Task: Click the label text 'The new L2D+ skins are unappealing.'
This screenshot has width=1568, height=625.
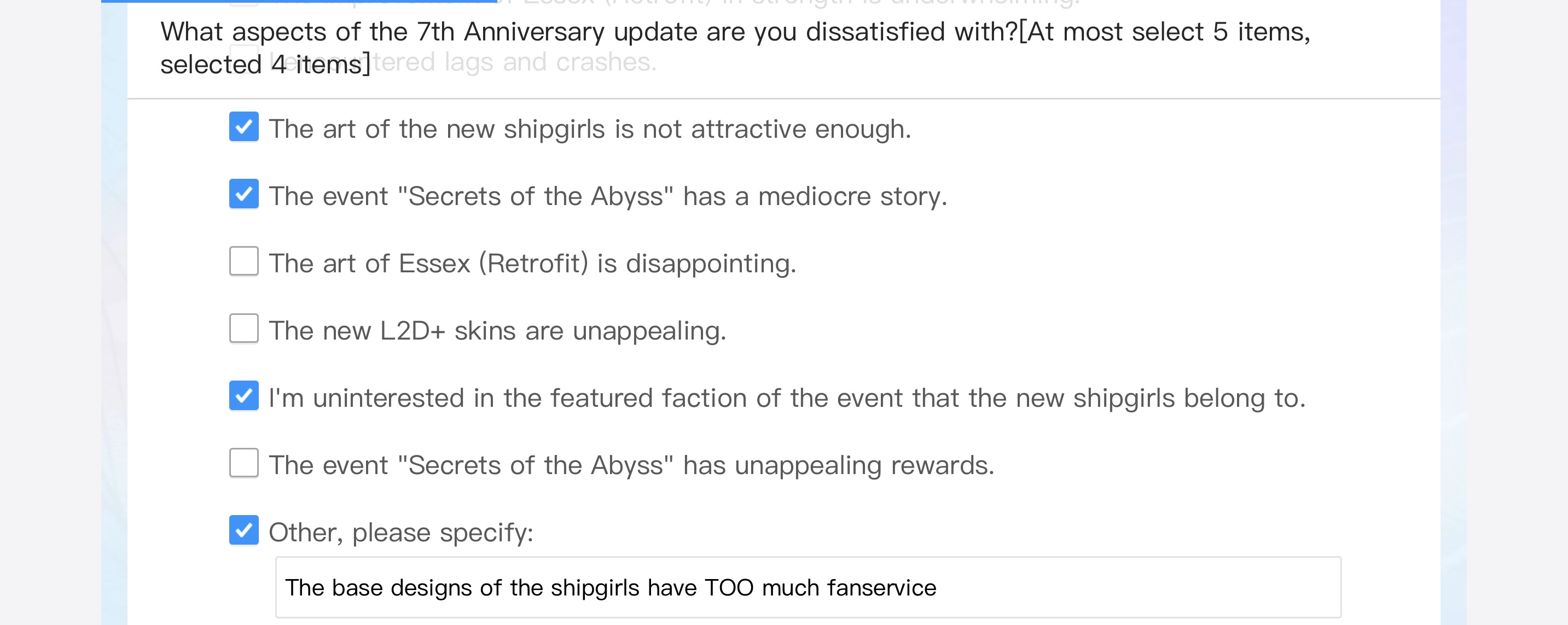Action: click(497, 331)
